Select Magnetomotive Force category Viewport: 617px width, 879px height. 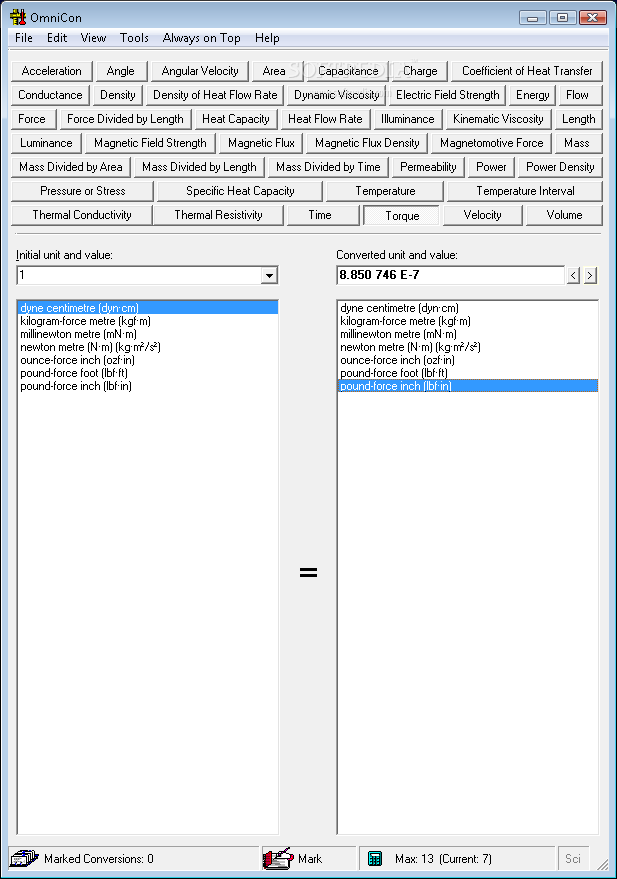pos(491,144)
